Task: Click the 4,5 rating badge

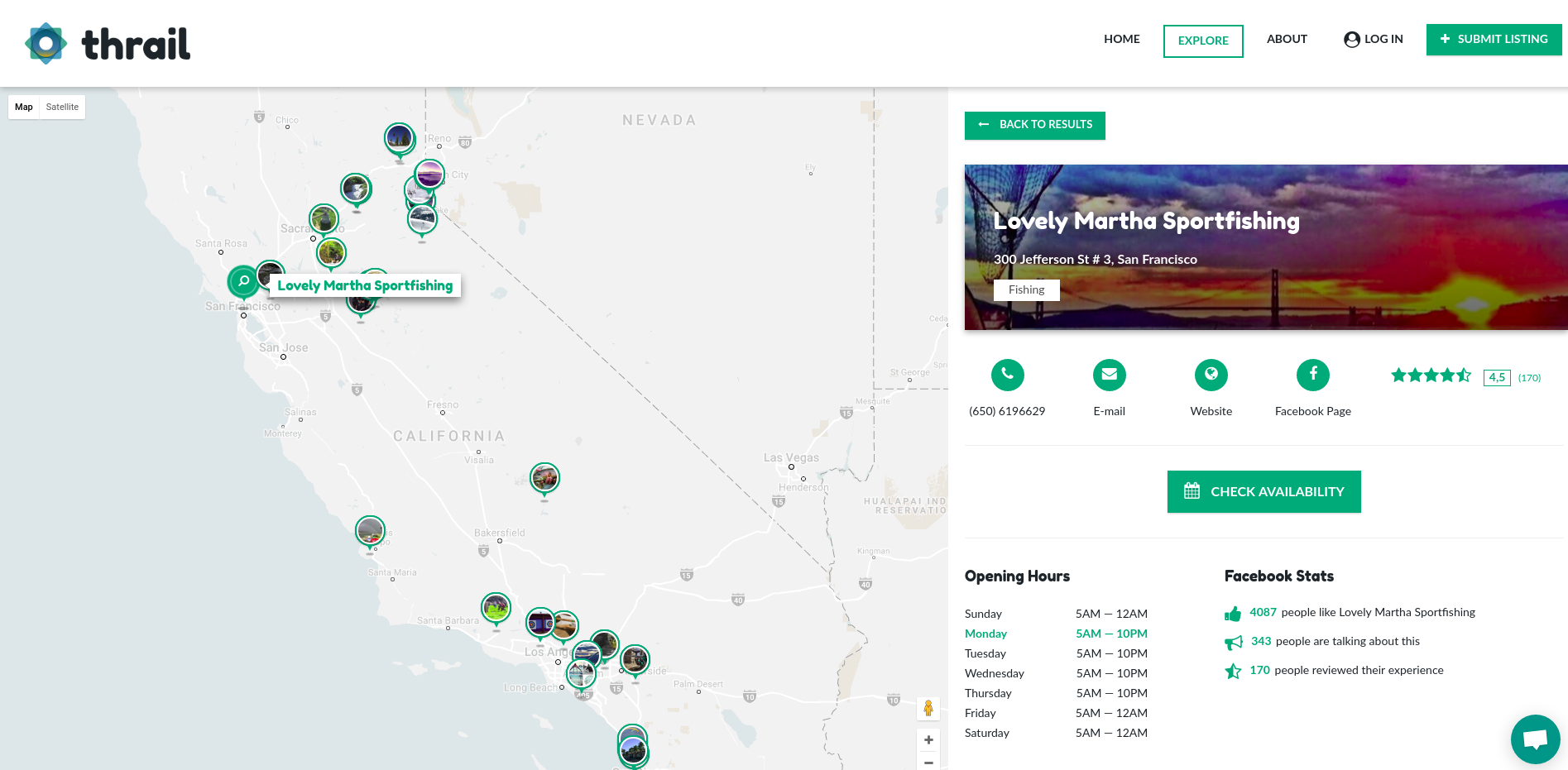Action: [1497, 378]
